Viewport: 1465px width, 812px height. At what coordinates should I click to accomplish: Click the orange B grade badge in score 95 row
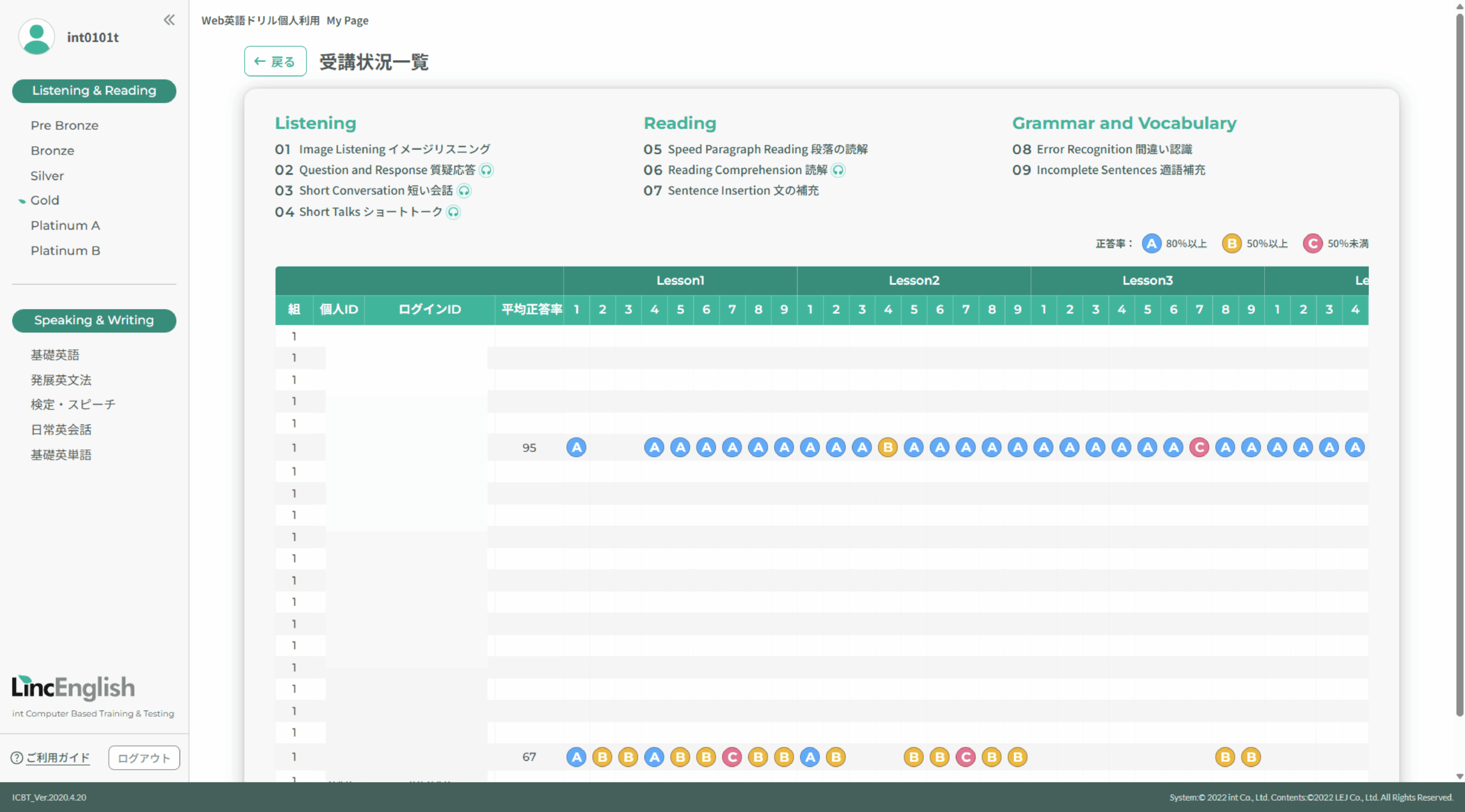click(x=888, y=447)
